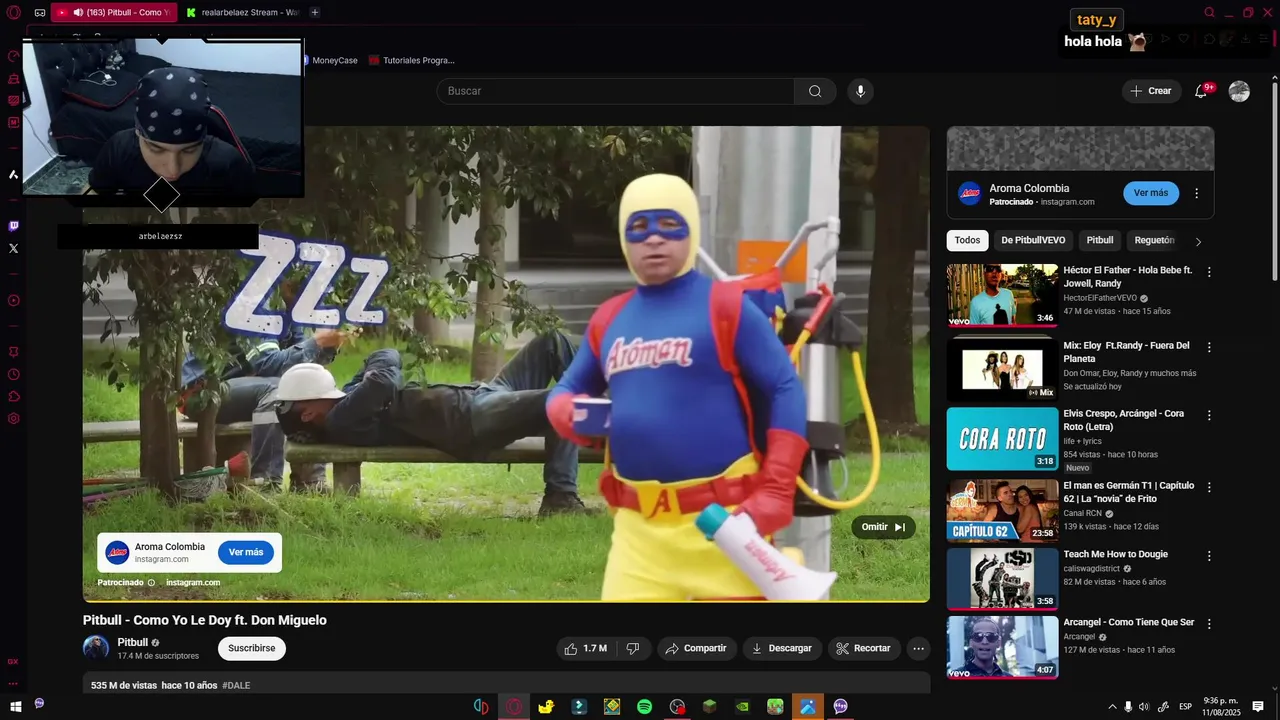
Task: Dislike the Pitbull video
Action: 633,648
